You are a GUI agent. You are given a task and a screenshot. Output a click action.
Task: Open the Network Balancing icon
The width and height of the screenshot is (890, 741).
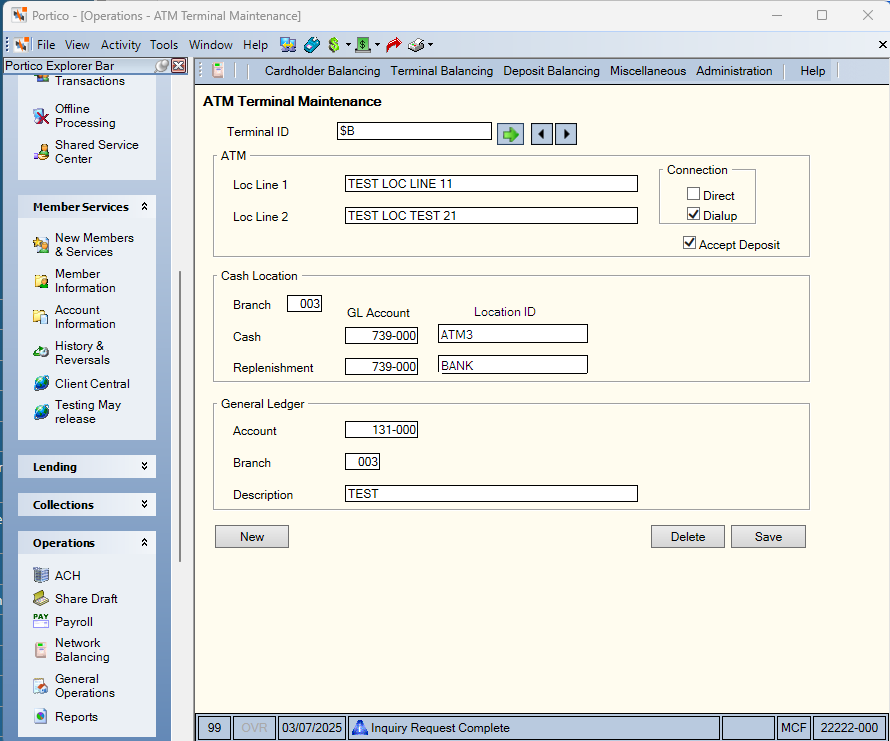point(41,650)
